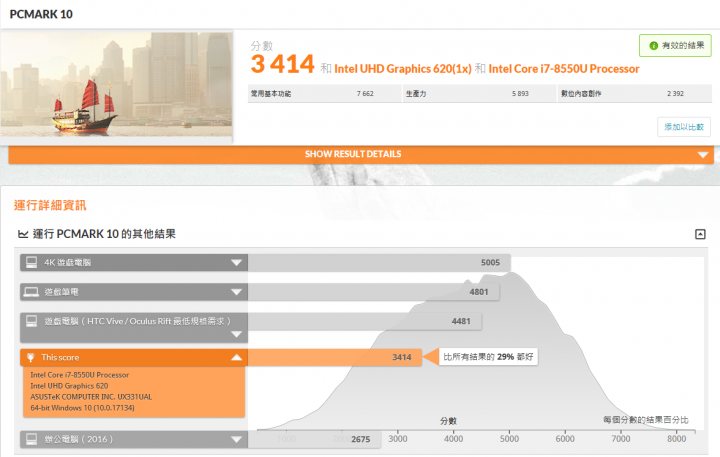The height and width of the screenshot is (457, 720).
Task: Click the 比所有結果的 29% 都好 tooltip
Action: (x=488, y=357)
